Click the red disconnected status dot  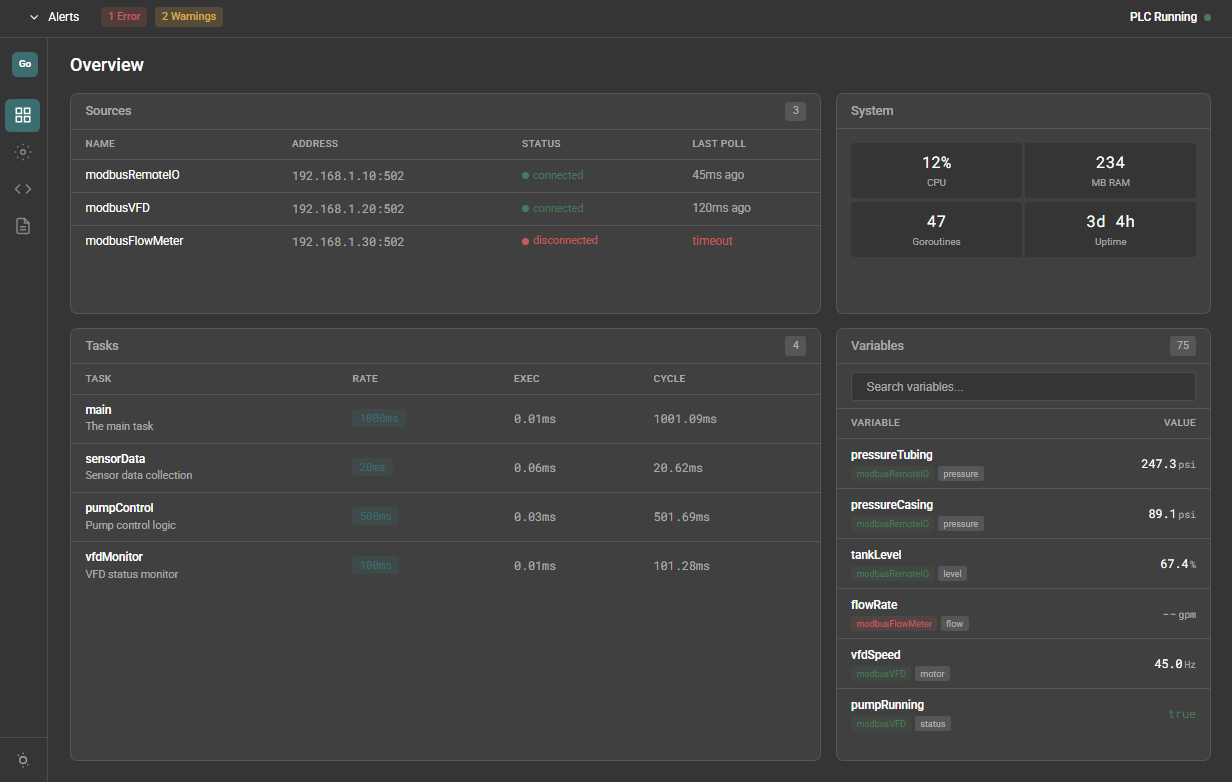pyautogui.click(x=525, y=241)
